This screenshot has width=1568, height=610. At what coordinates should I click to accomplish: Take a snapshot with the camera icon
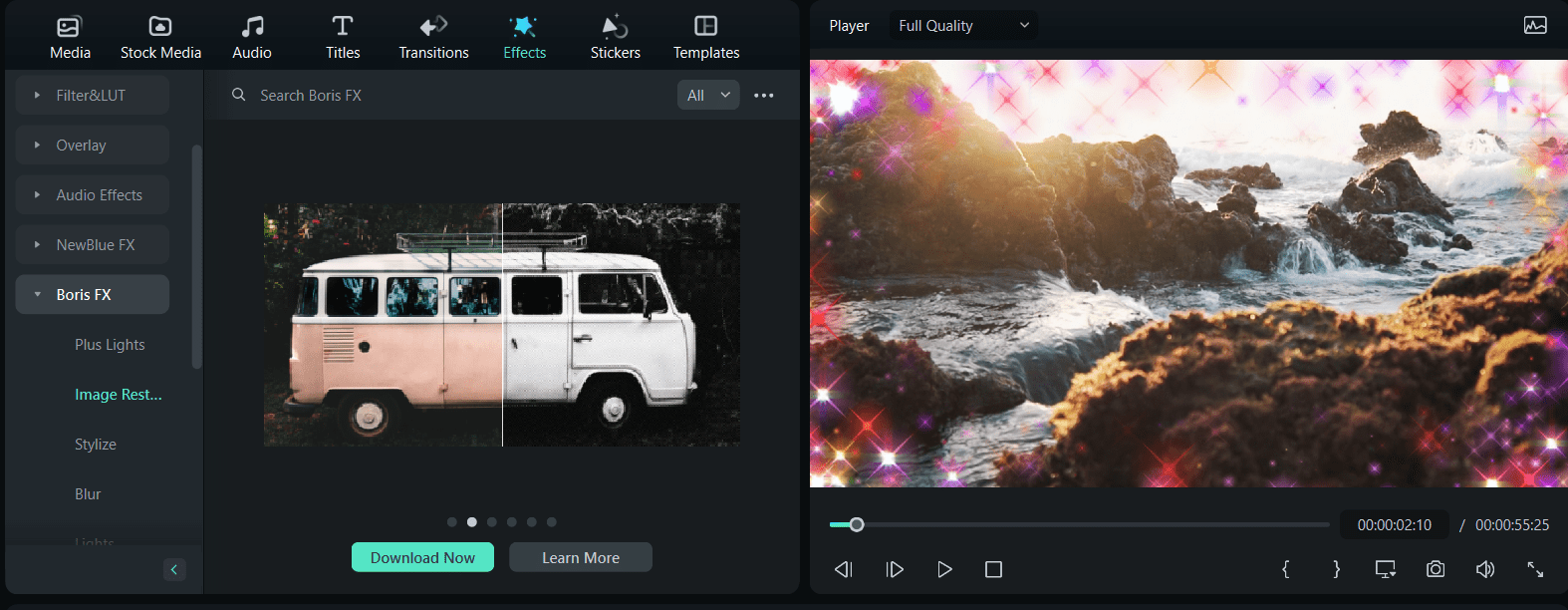pyautogui.click(x=1435, y=569)
